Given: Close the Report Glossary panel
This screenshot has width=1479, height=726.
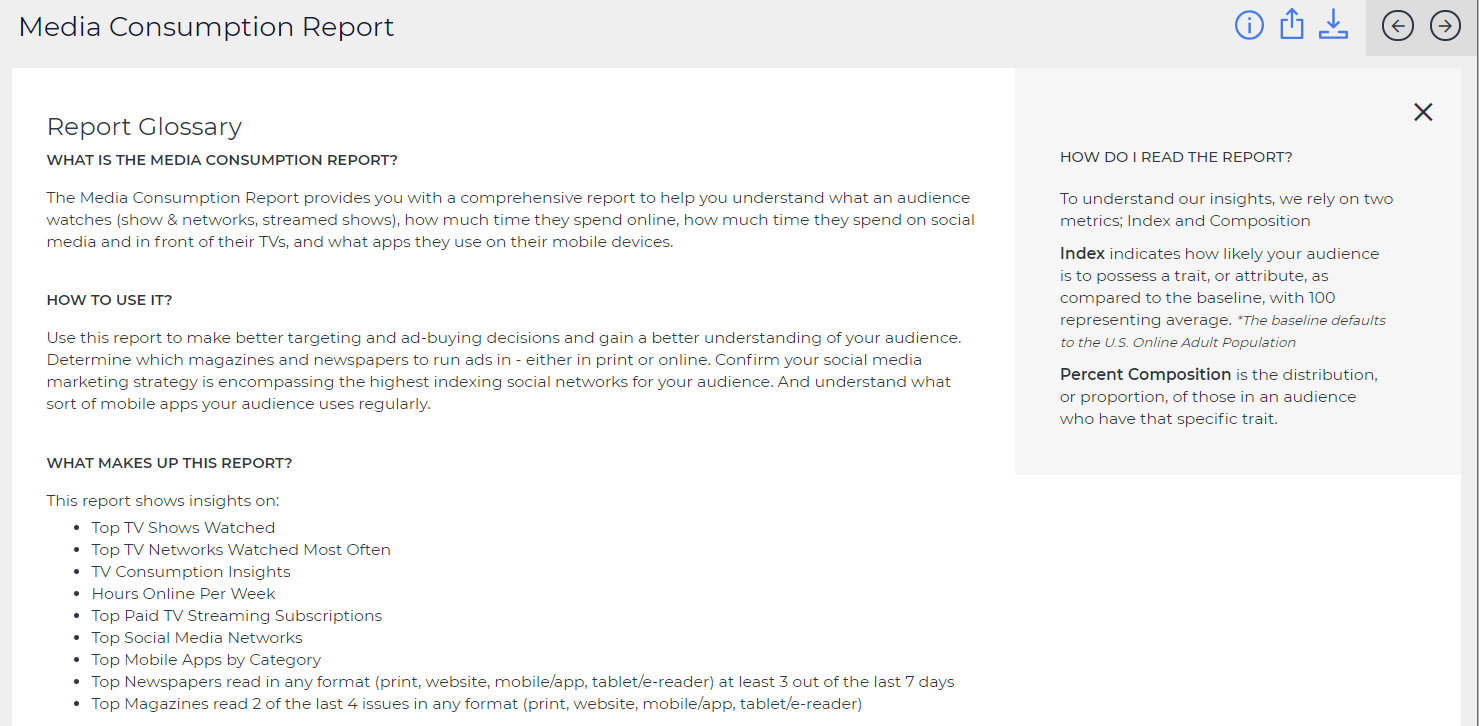Looking at the screenshot, I should [1423, 112].
